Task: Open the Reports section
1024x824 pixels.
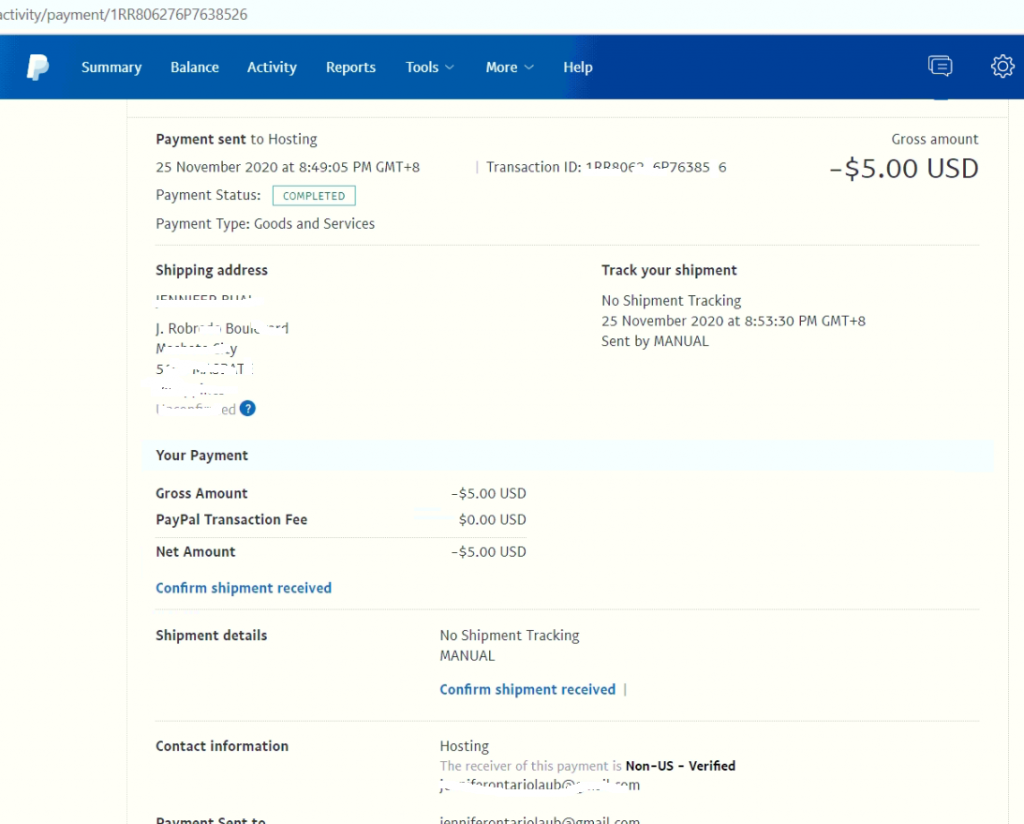Action: [351, 67]
